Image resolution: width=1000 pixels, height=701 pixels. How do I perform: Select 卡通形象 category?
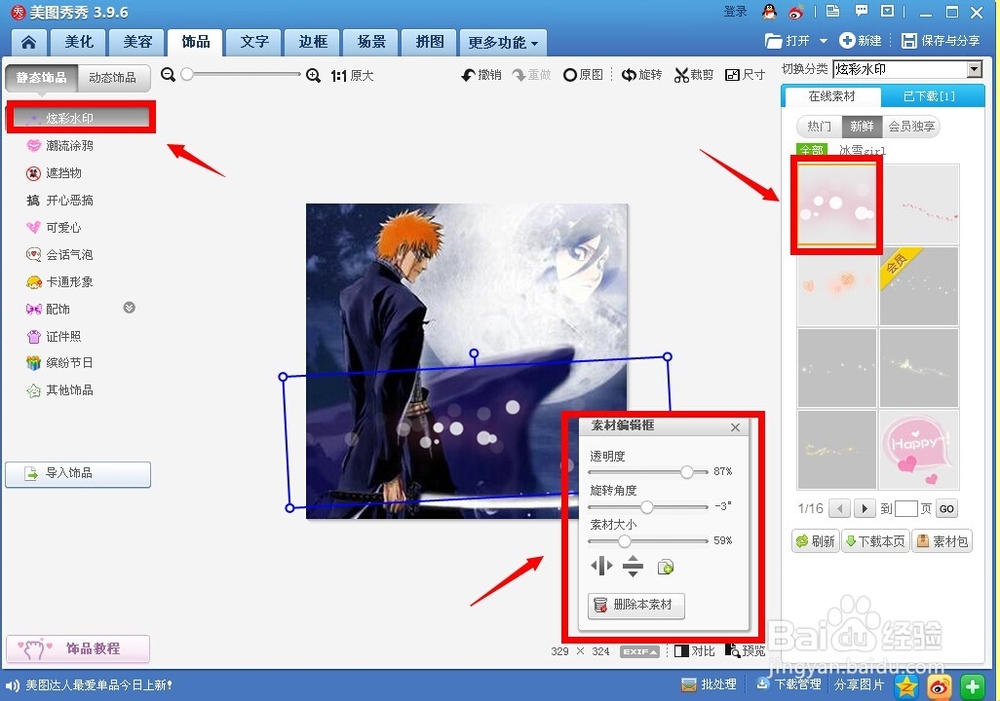(60, 282)
